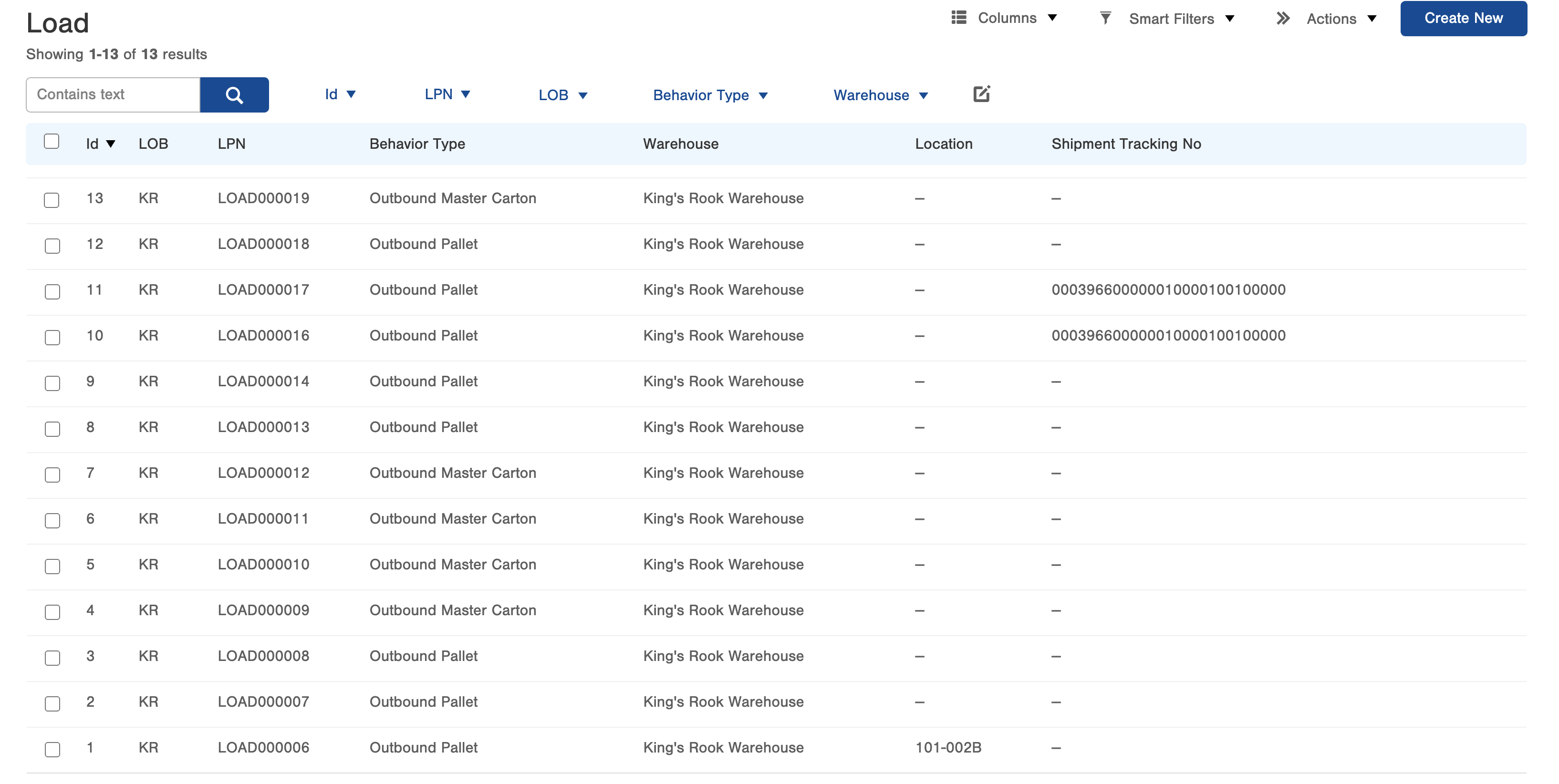The width and height of the screenshot is (1559, 784).
Task: Click LPN LOAD000016 cell
Action: (263, 336)
